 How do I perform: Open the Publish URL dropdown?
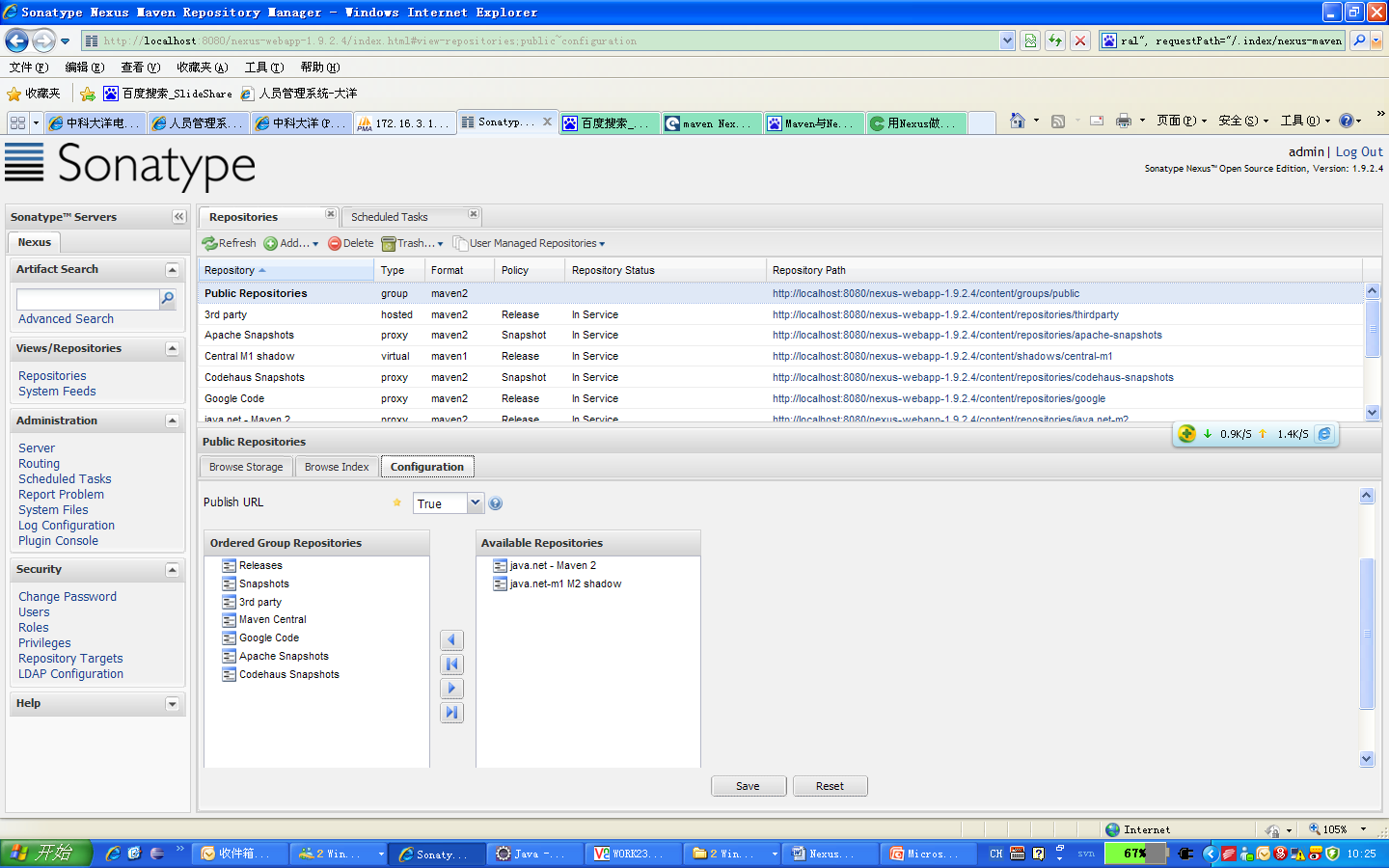pos(475,502)
